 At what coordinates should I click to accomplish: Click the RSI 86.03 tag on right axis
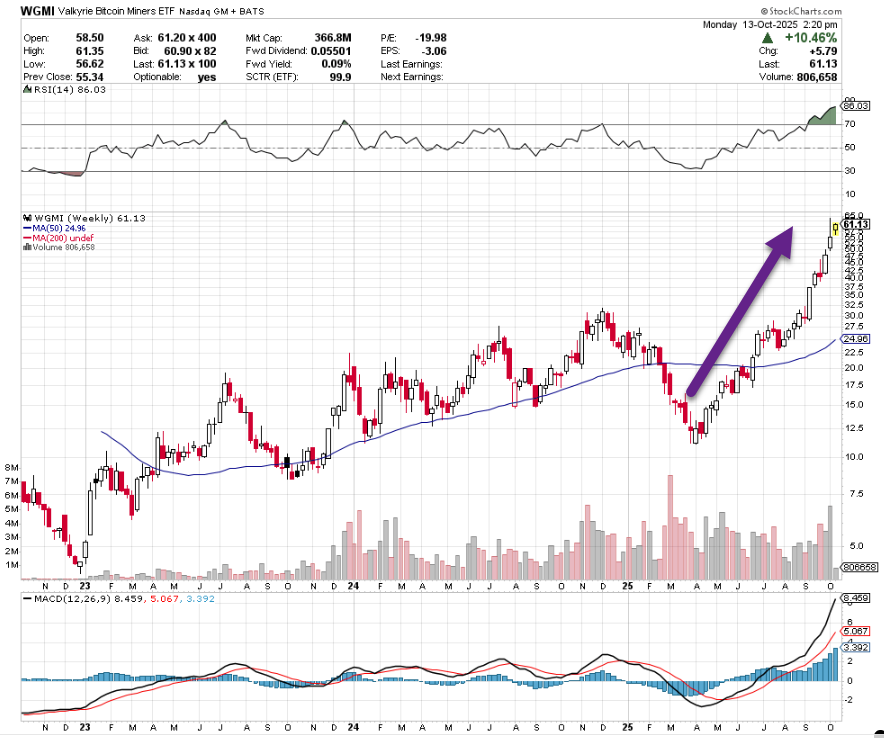tap(855, 106)
